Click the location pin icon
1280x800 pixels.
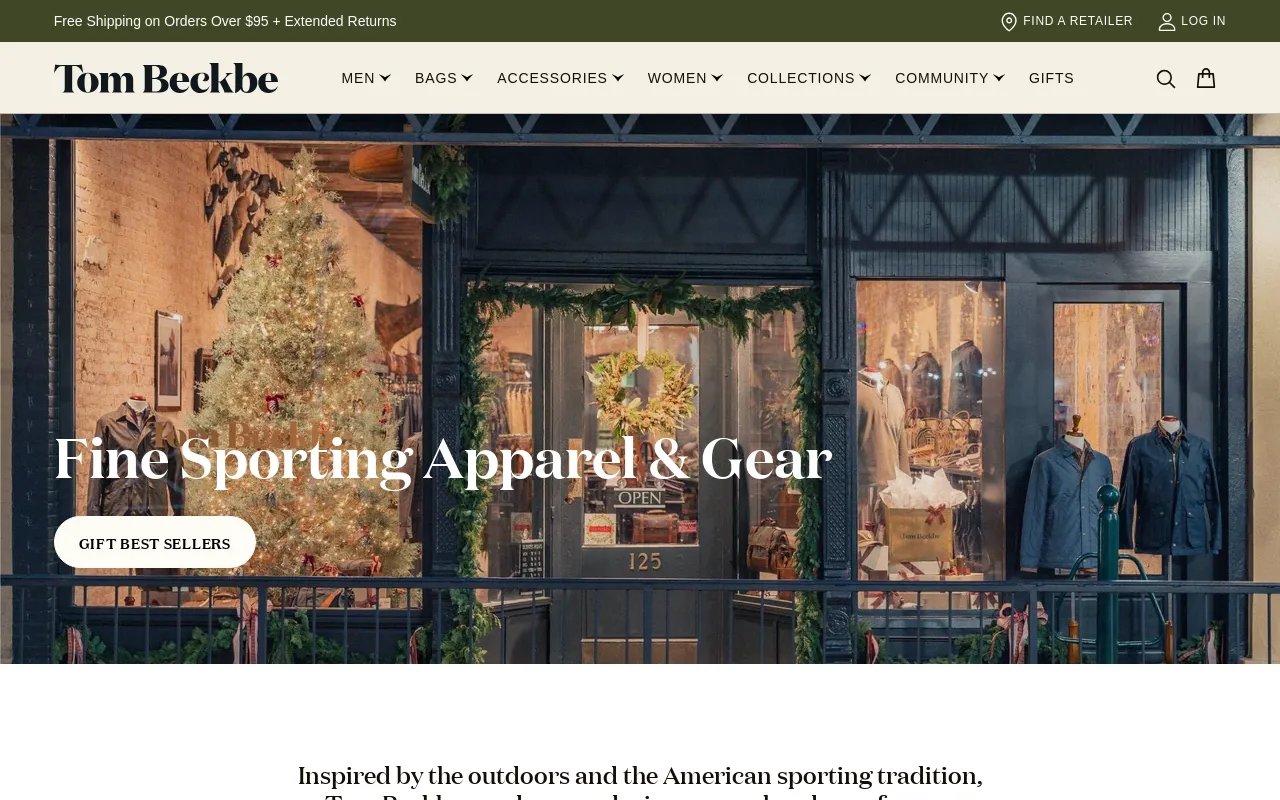pos(1009,22)
